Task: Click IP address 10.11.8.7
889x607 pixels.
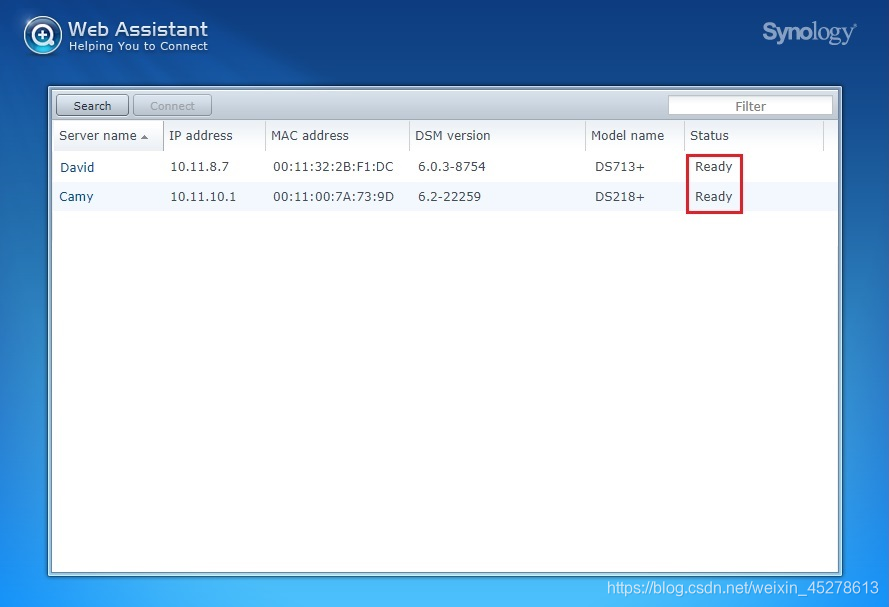Action: (200, 167)
